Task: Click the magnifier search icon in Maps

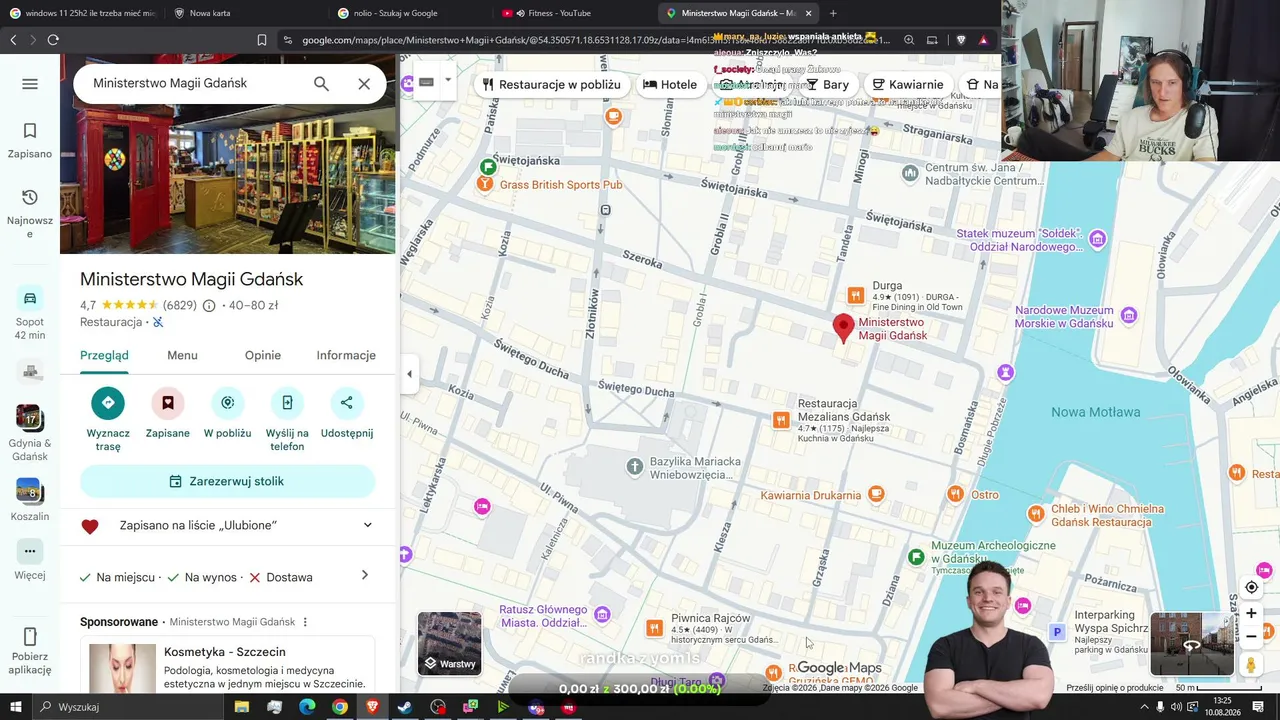Action: [x=321, y=84]
